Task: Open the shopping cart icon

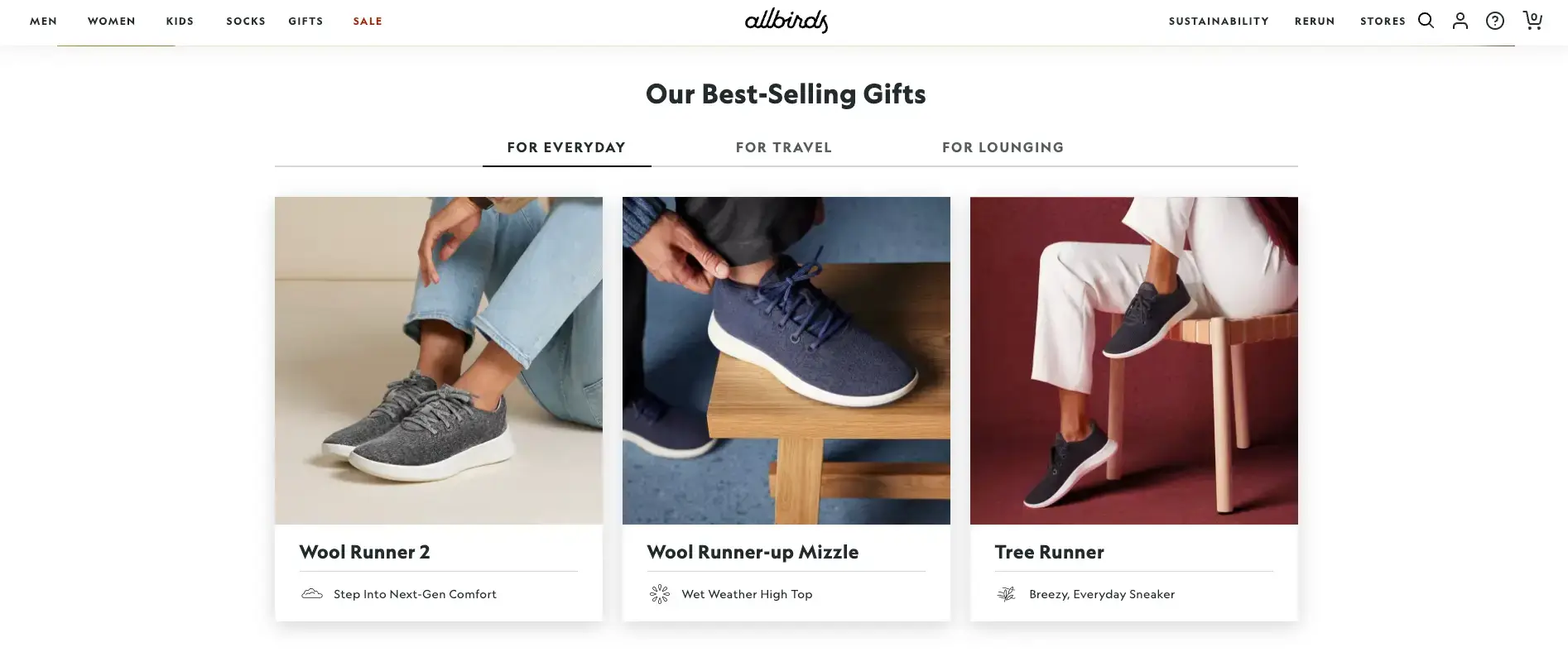Action: (x=1532, y=21)
